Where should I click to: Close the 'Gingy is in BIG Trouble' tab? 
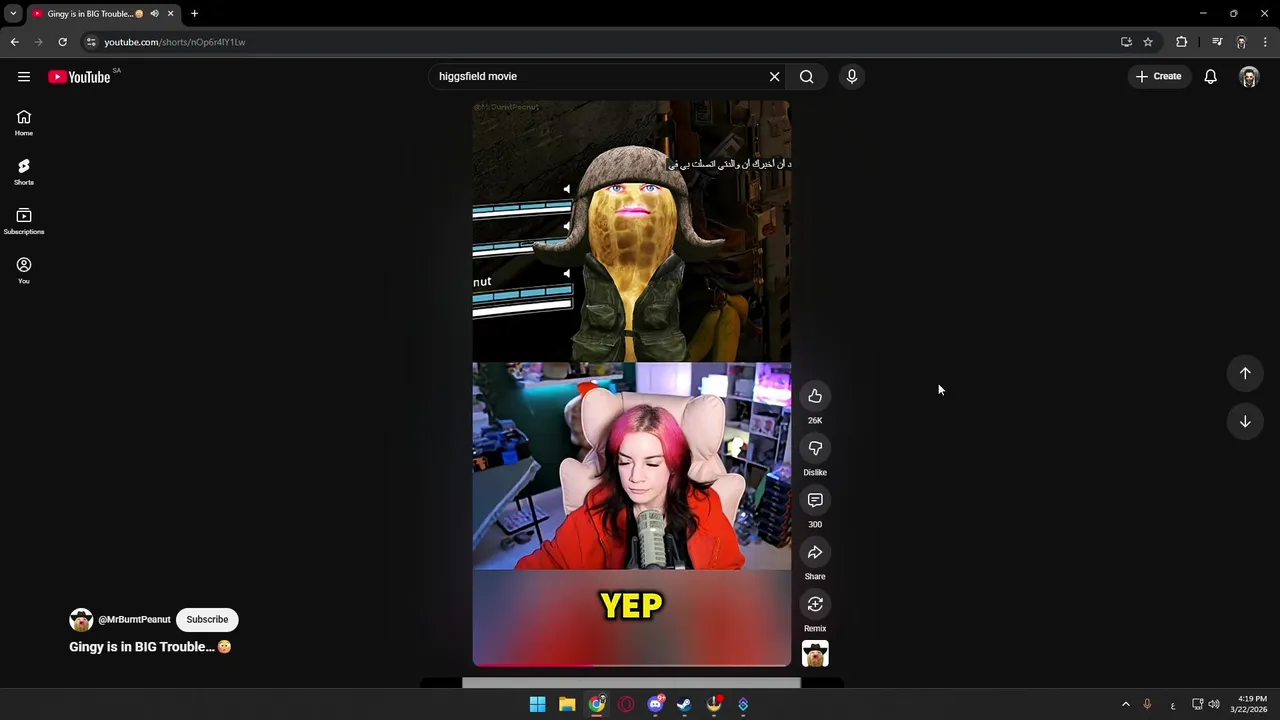point(170,14)
